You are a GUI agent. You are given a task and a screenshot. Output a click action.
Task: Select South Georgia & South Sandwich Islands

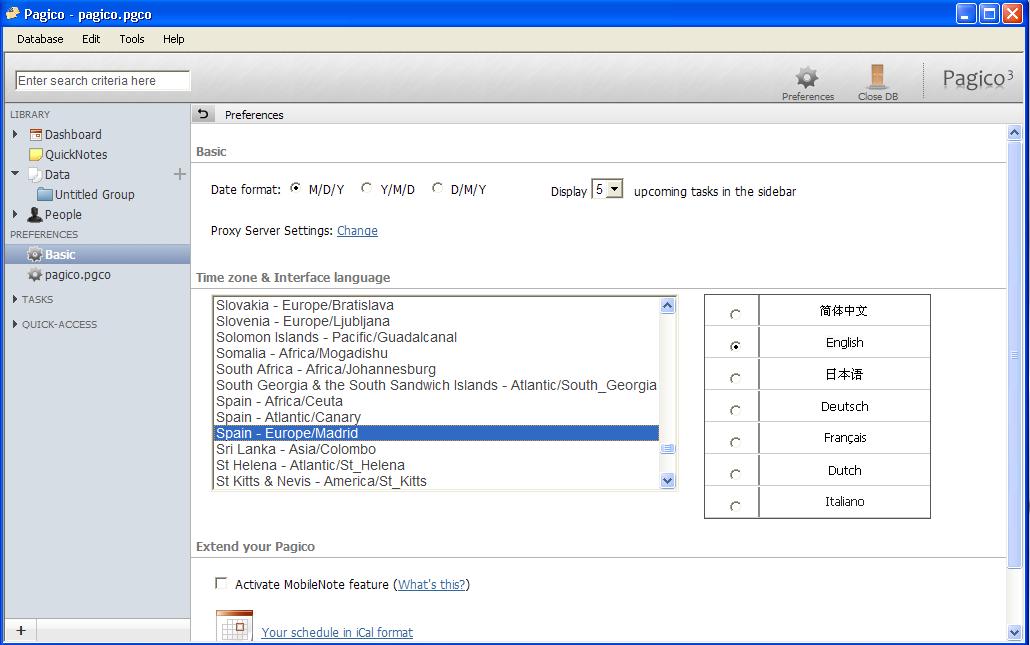(437, 385)
